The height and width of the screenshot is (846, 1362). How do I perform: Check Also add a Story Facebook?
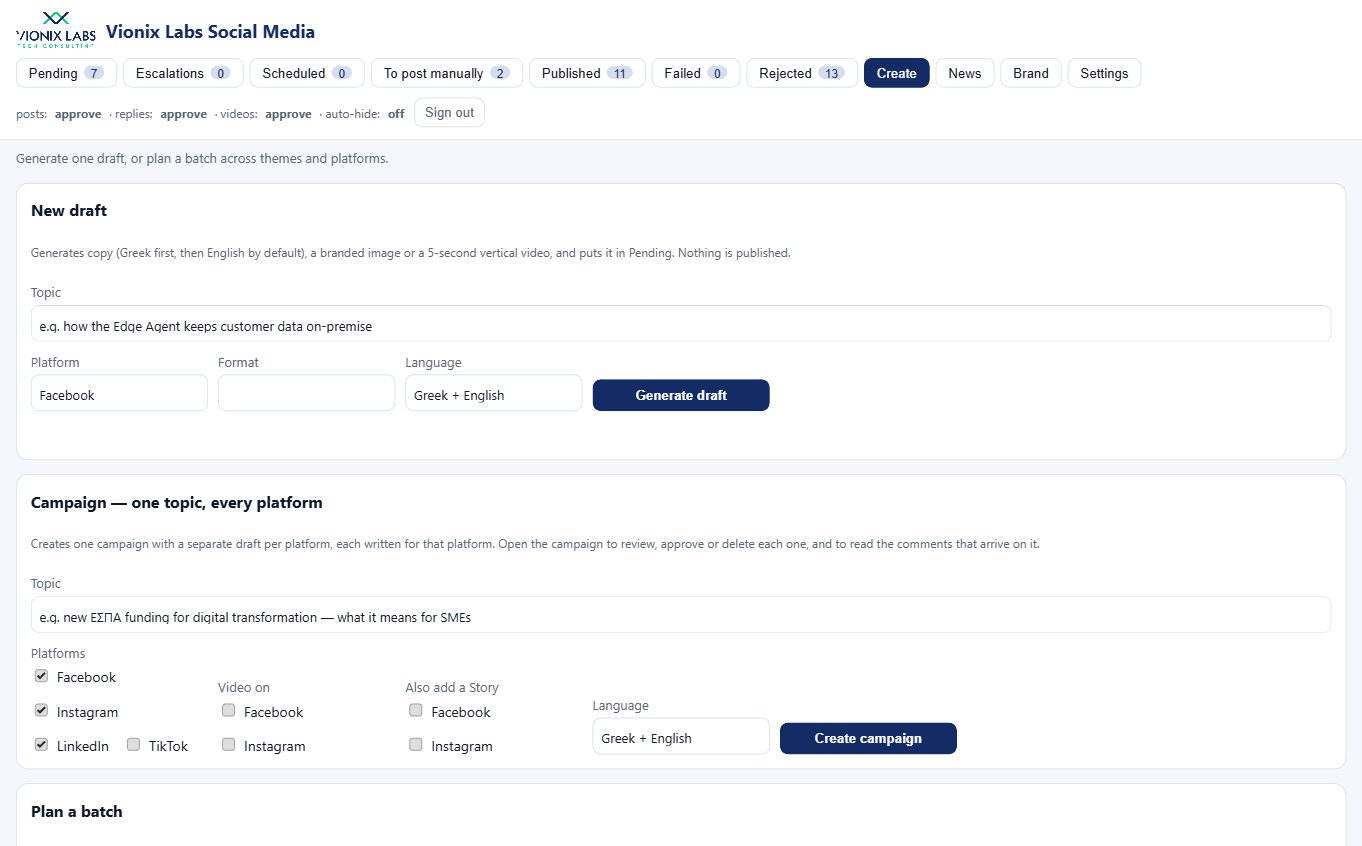tap(415, 711)
